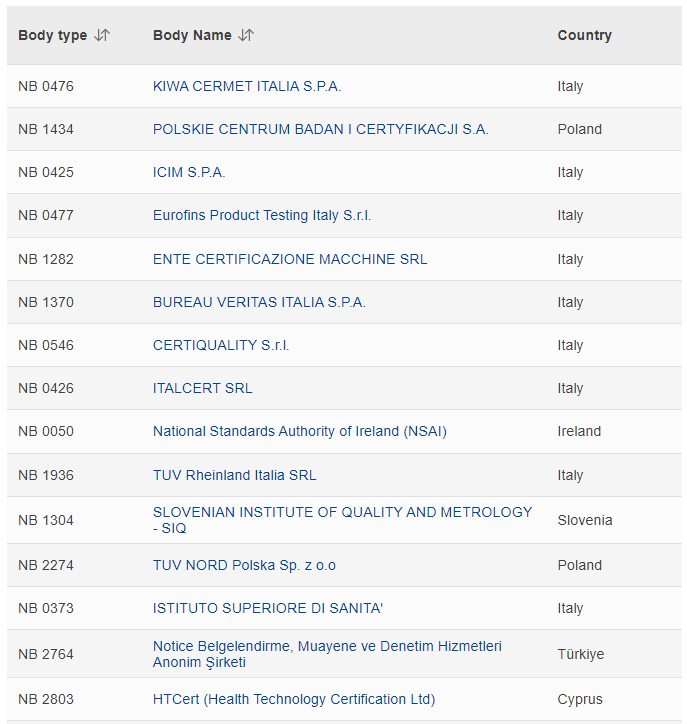This screenshot has height=724, width=687.
Task: Click the Body Name header label
Action: coord(192,35)
